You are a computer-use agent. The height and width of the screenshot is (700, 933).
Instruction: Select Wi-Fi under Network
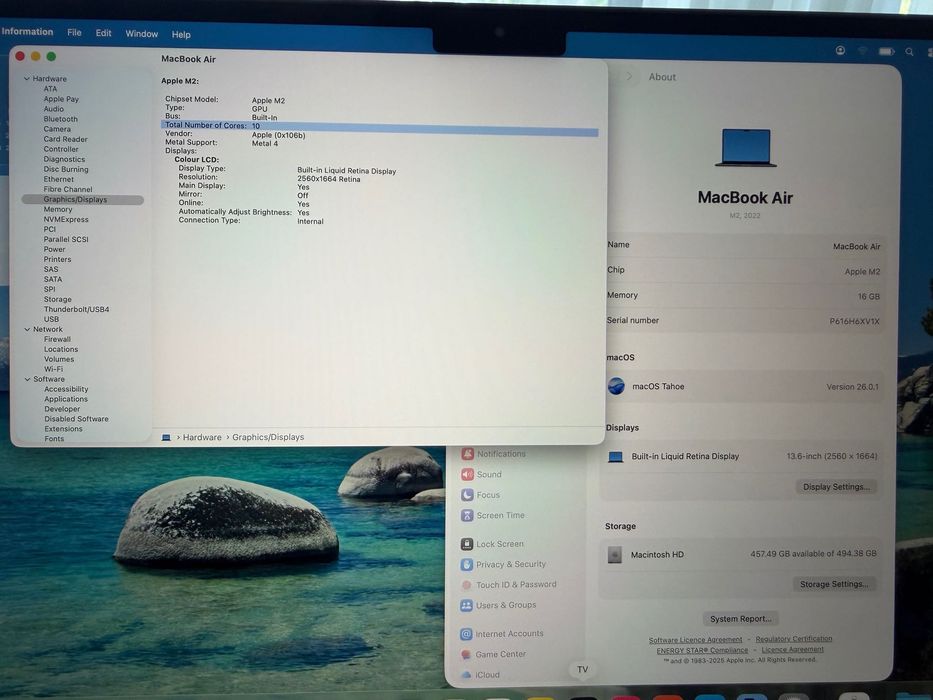click(53, 369)
